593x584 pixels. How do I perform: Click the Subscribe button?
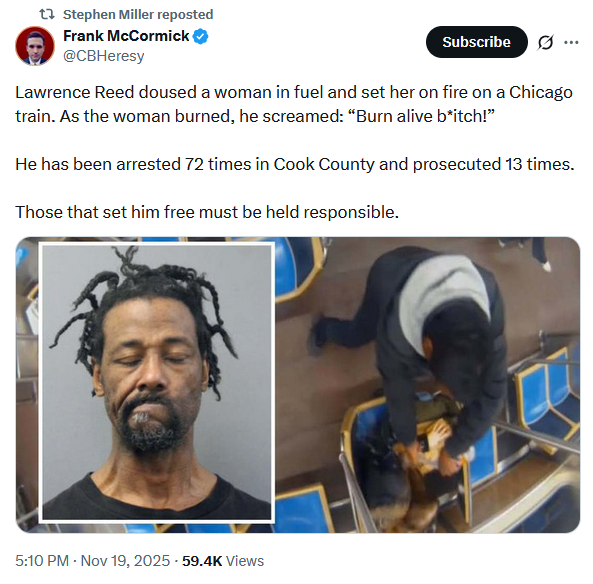[x=477, y=42]
